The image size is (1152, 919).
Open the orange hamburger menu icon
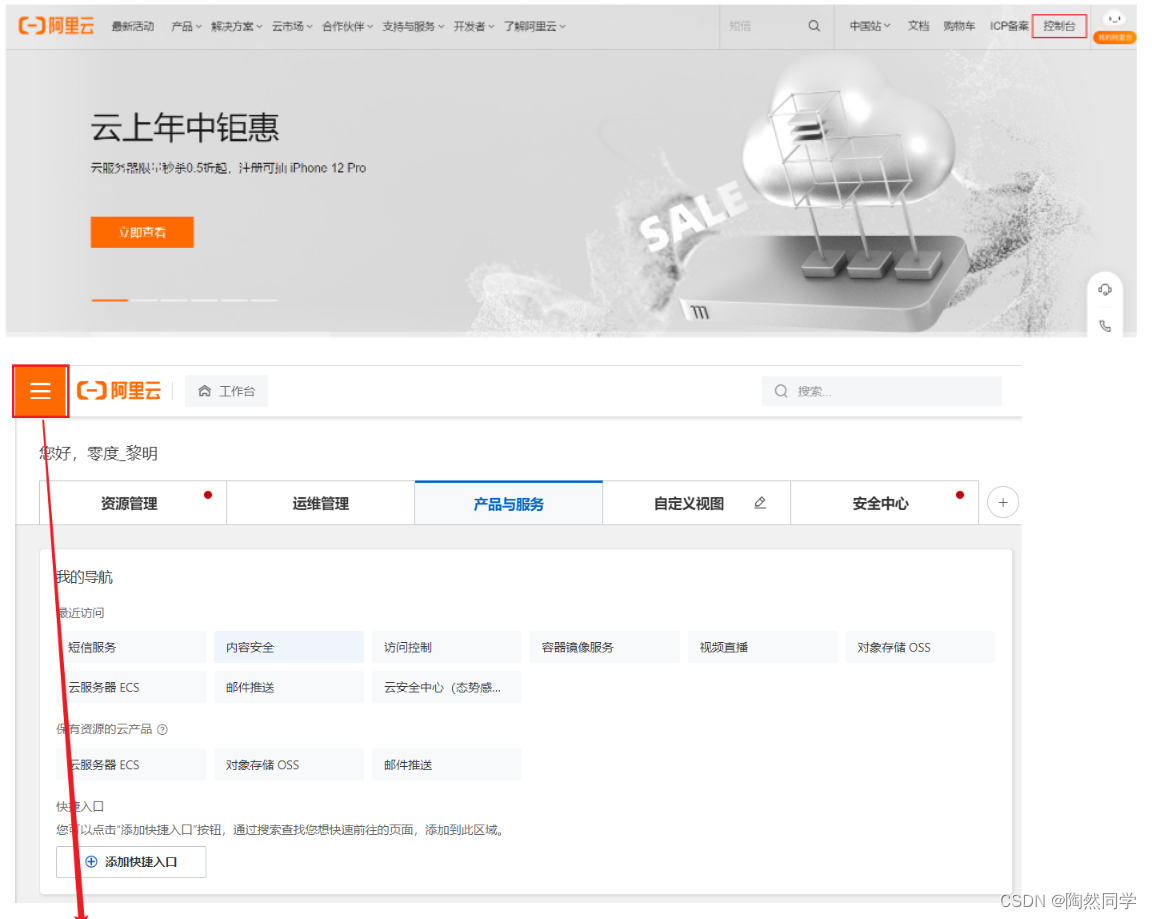click(40, 391)
